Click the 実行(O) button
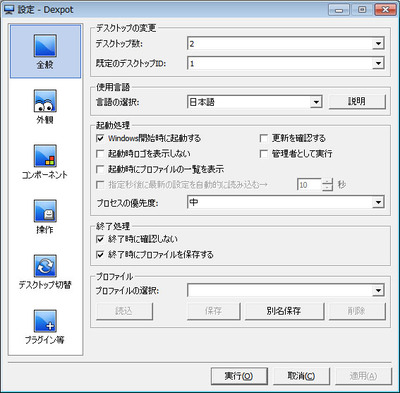The width and height of the screenshot is (400, 393). click(239, 376)
